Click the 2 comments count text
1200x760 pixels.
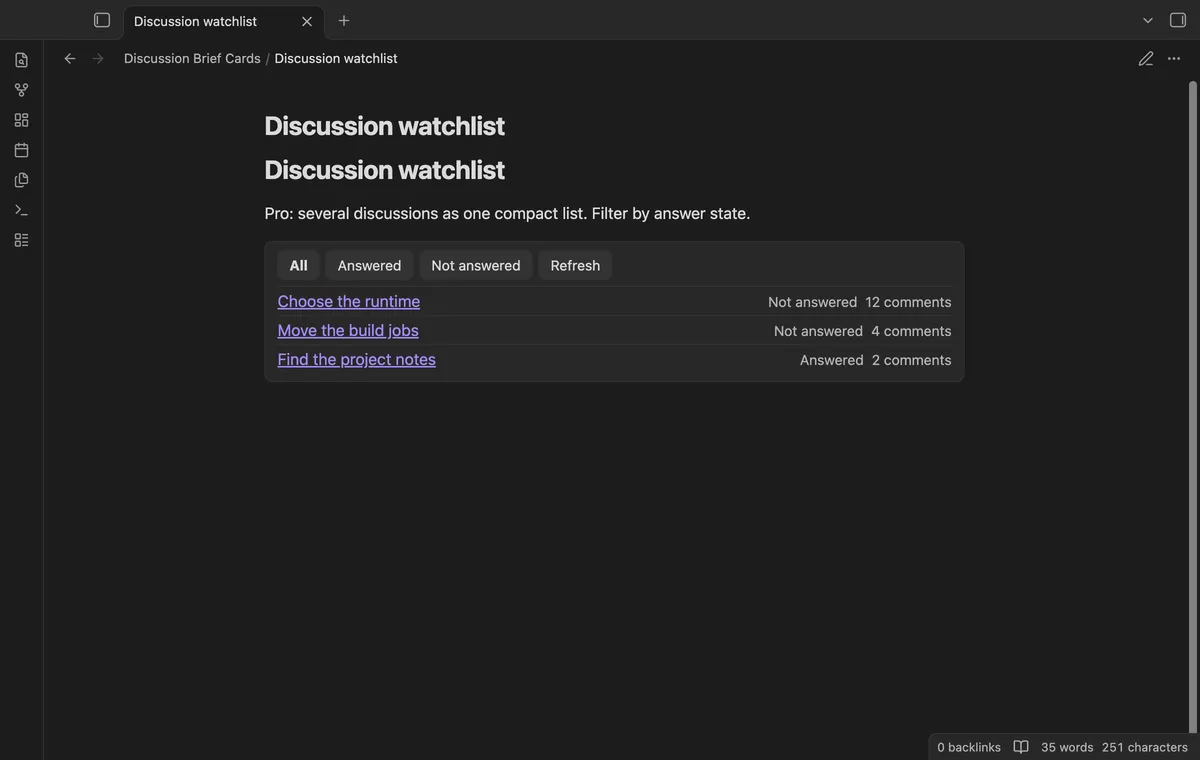click(x=911, y=360)
